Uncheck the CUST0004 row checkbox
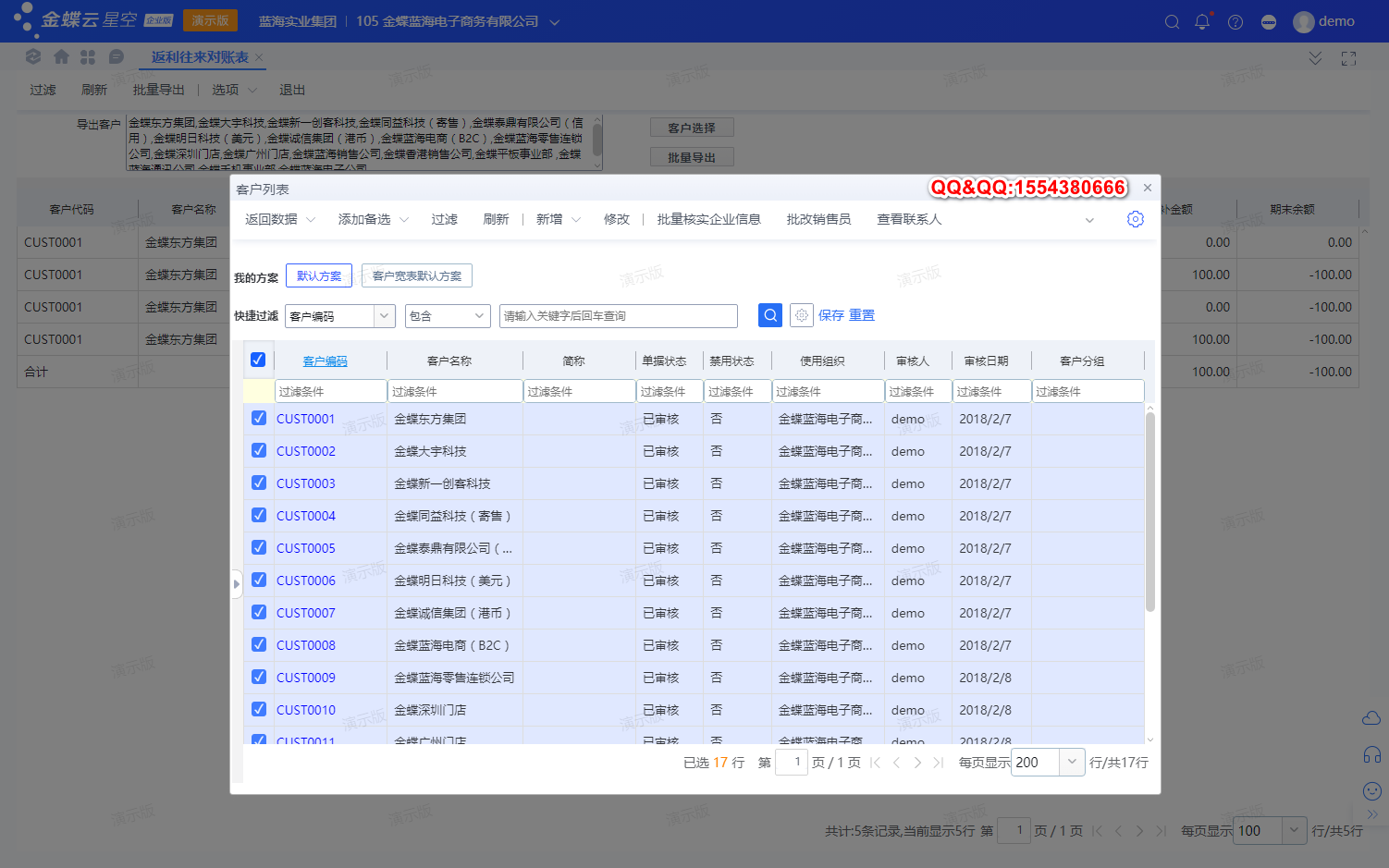Viewport: 1389px width, 868px height. (x=259, y=515)
